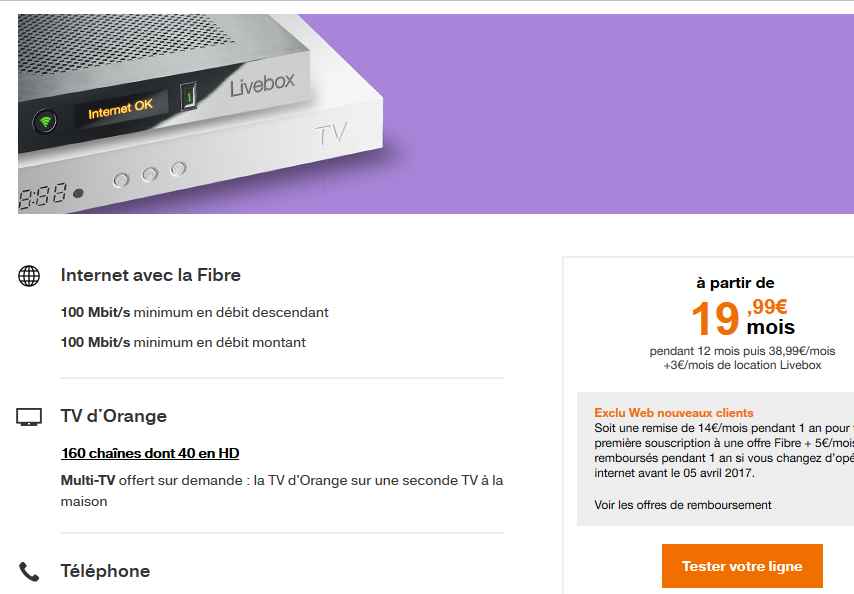Click the Internet OK display on the Livebox
Screen dimensions: 854x594
(120, 109)
